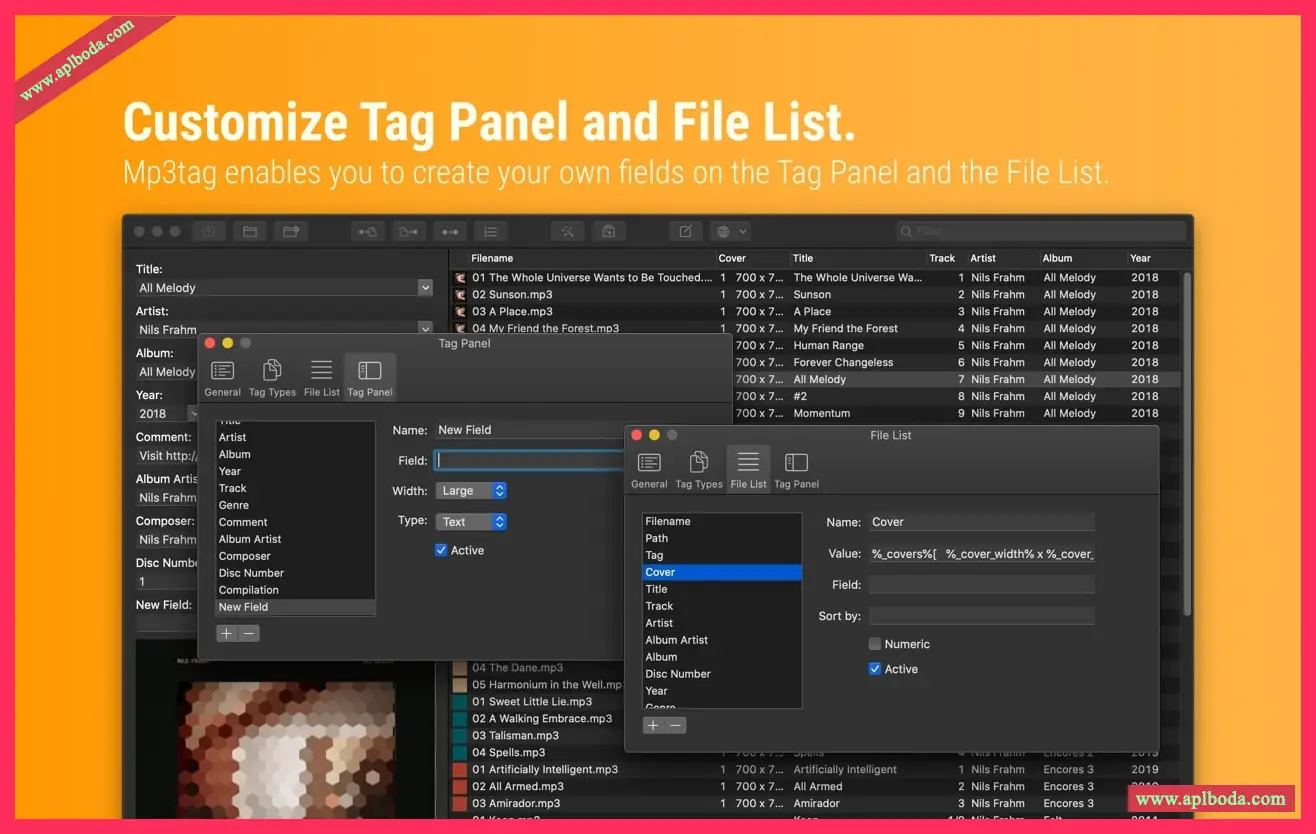Expand the Title field dropdown showing All Melody
The height and width of the screenshot is (834, 1316).
pos(425,288)
